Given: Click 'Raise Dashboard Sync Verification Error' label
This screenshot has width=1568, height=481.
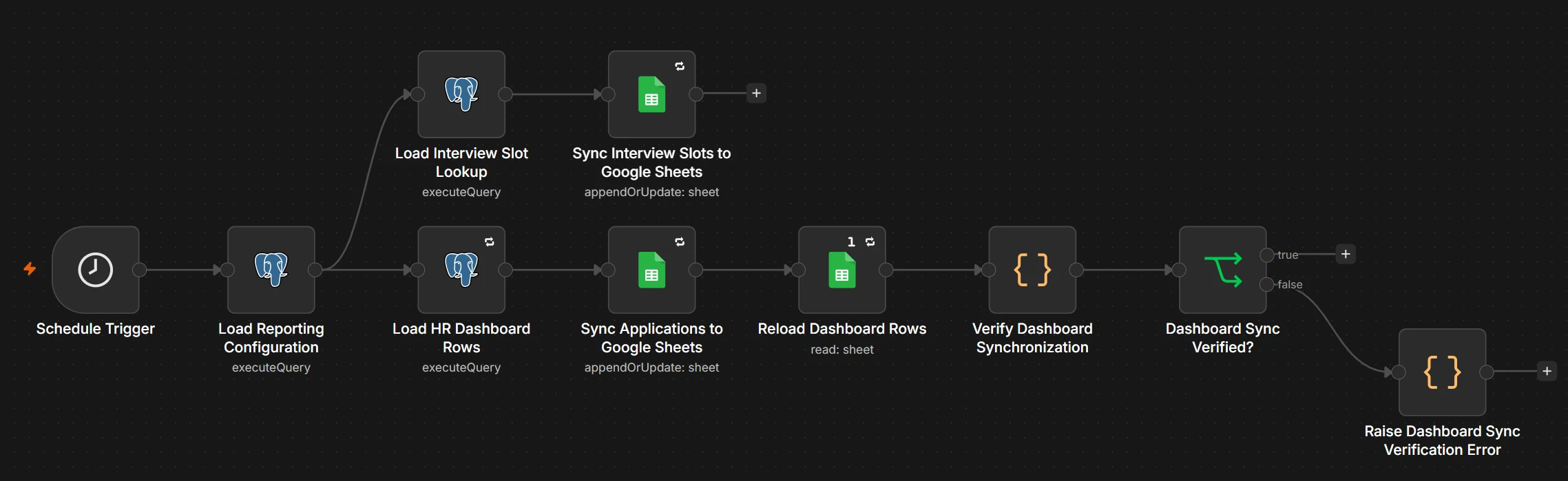Looking at the screenshot, I should [1442, 440].
